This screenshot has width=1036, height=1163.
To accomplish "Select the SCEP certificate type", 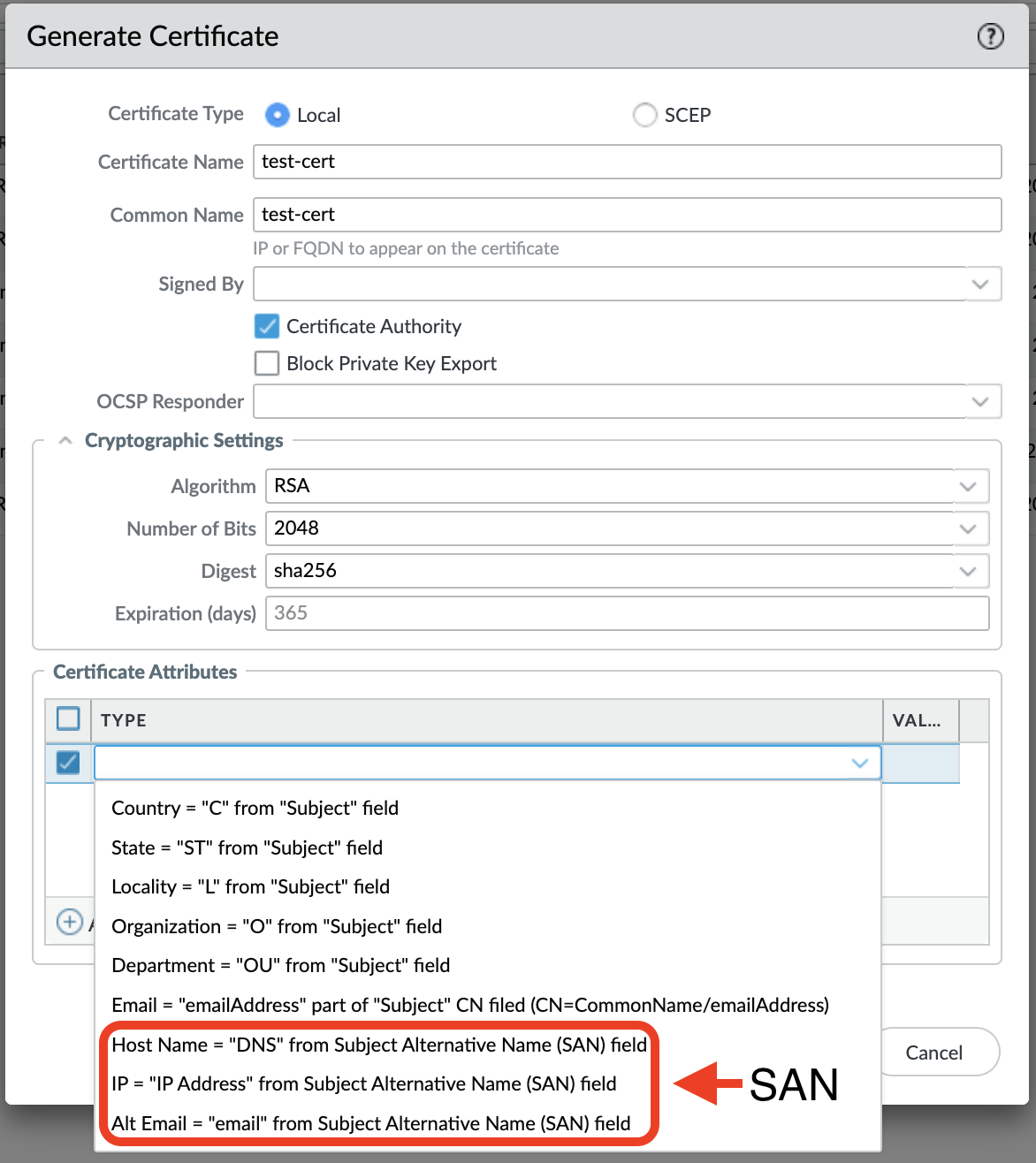I will click(x=645, y=115).
